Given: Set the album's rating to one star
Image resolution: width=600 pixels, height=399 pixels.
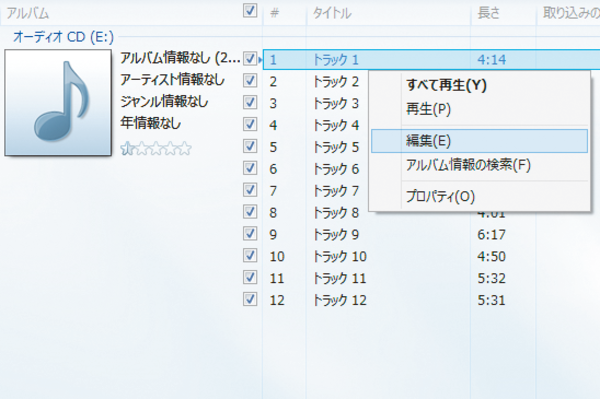Looking at the screenshot, I should click(x=127, y=148).
